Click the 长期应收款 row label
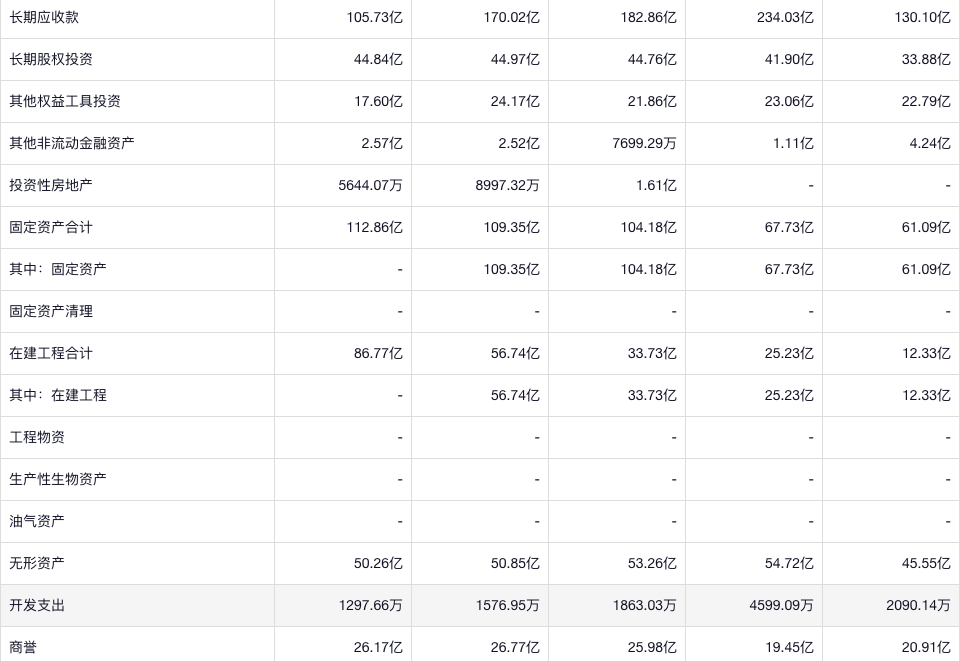This screenshot has width=960, height=661. pyautogui.click(x=44, y=17)
